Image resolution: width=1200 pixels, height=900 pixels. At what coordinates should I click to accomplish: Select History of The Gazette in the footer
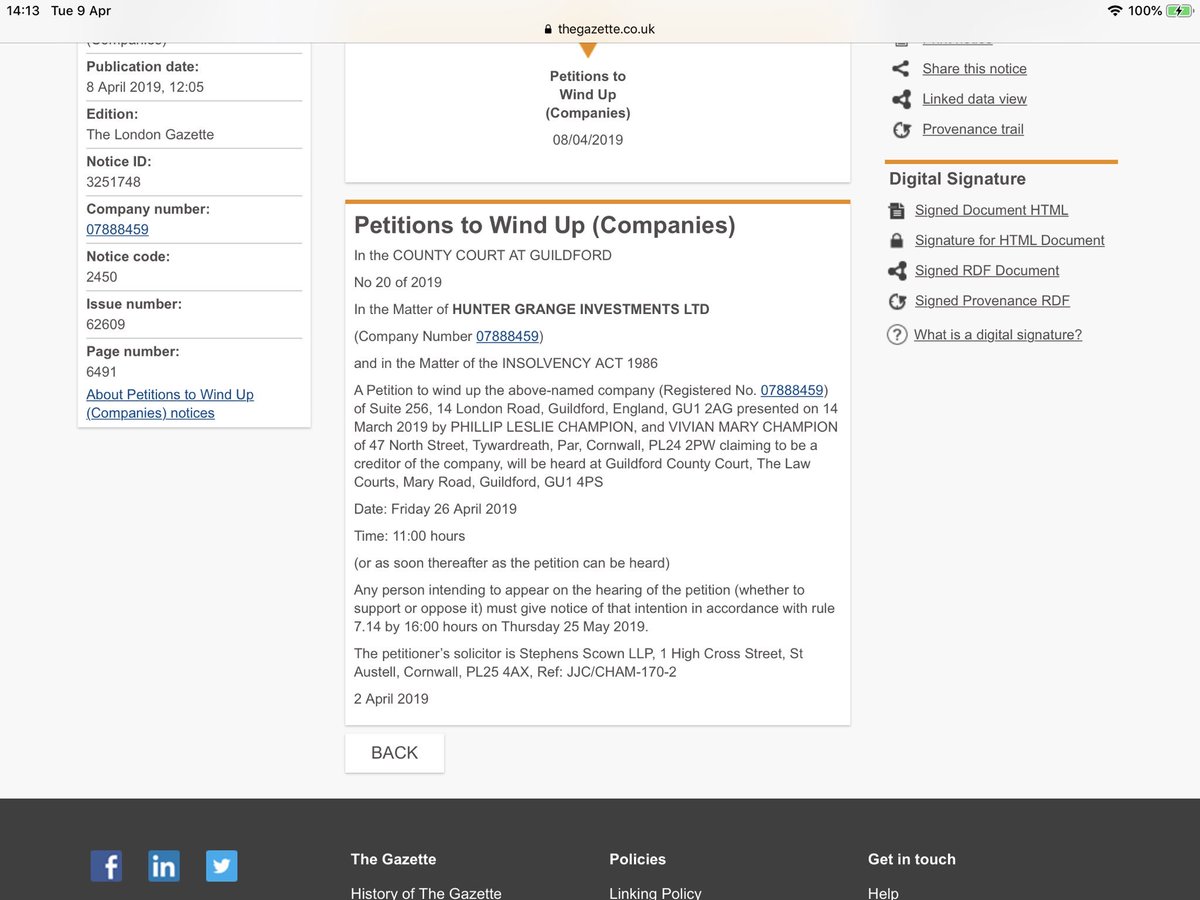[x=426, y=893]
